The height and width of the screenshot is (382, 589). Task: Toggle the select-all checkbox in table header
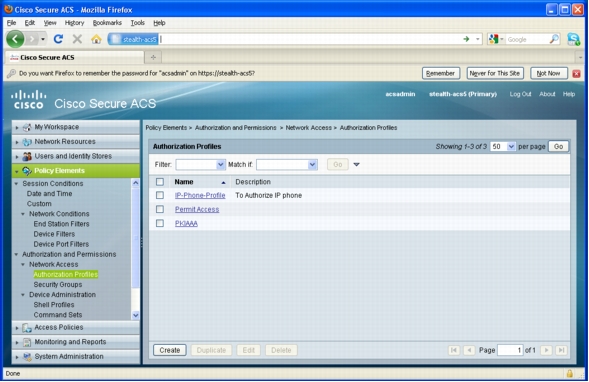click(x=160, y=182)
